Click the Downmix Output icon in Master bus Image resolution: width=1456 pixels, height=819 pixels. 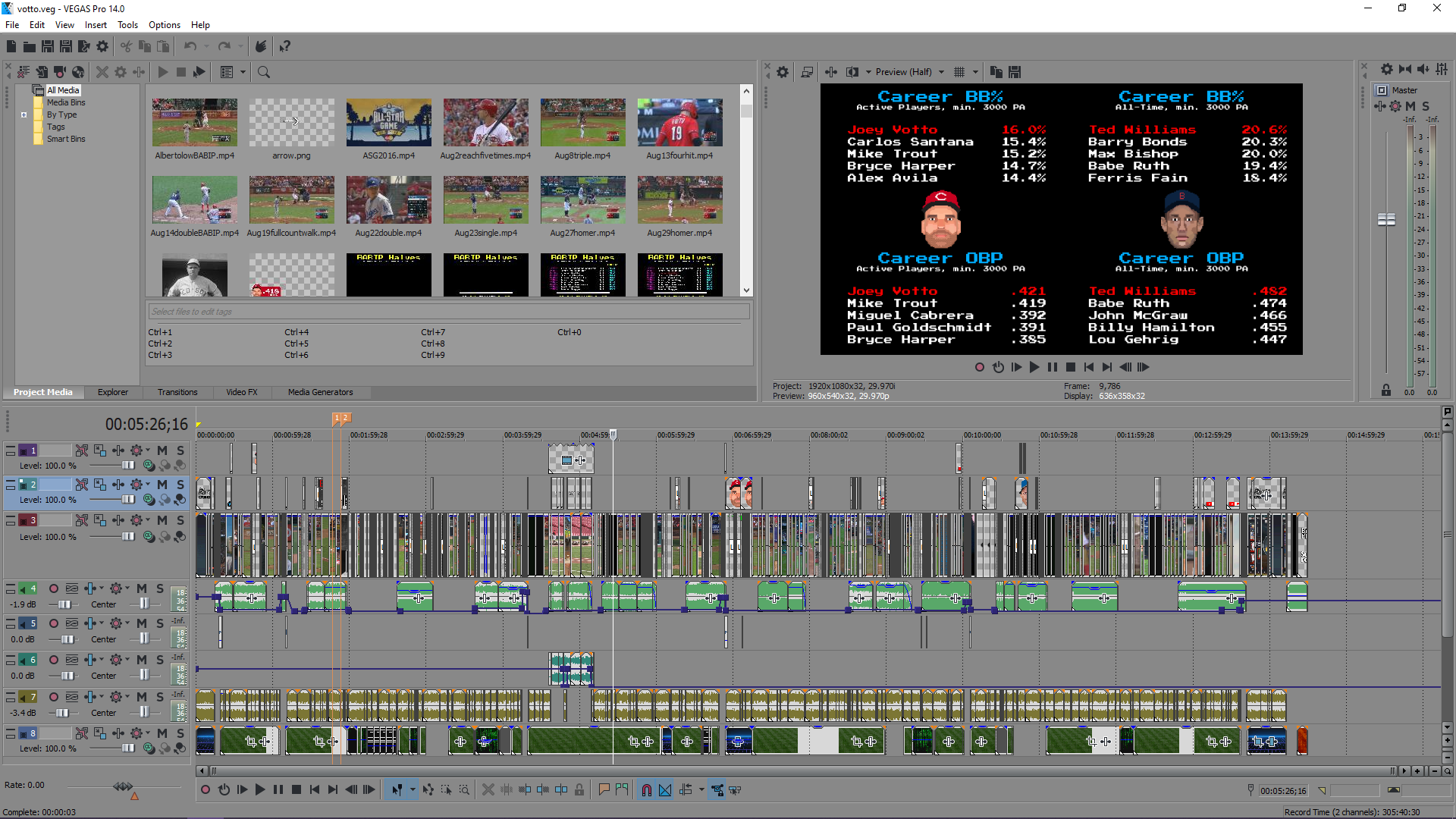tap(1405, 69)
